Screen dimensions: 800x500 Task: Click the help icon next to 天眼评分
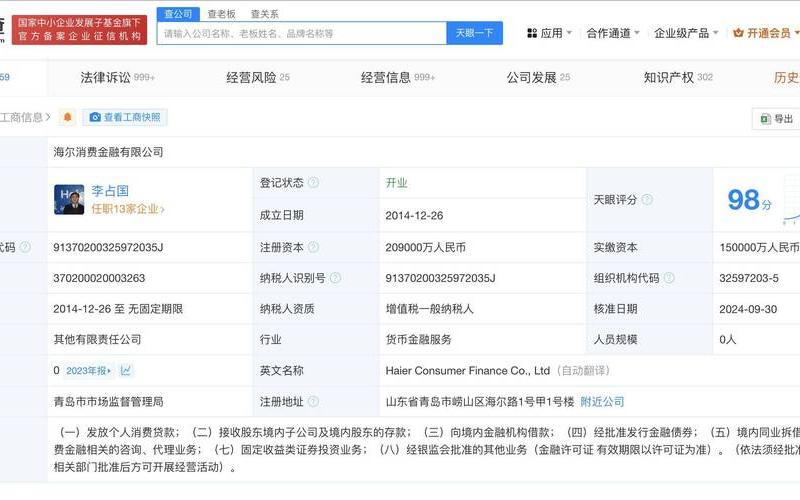[x=647, y=199]
